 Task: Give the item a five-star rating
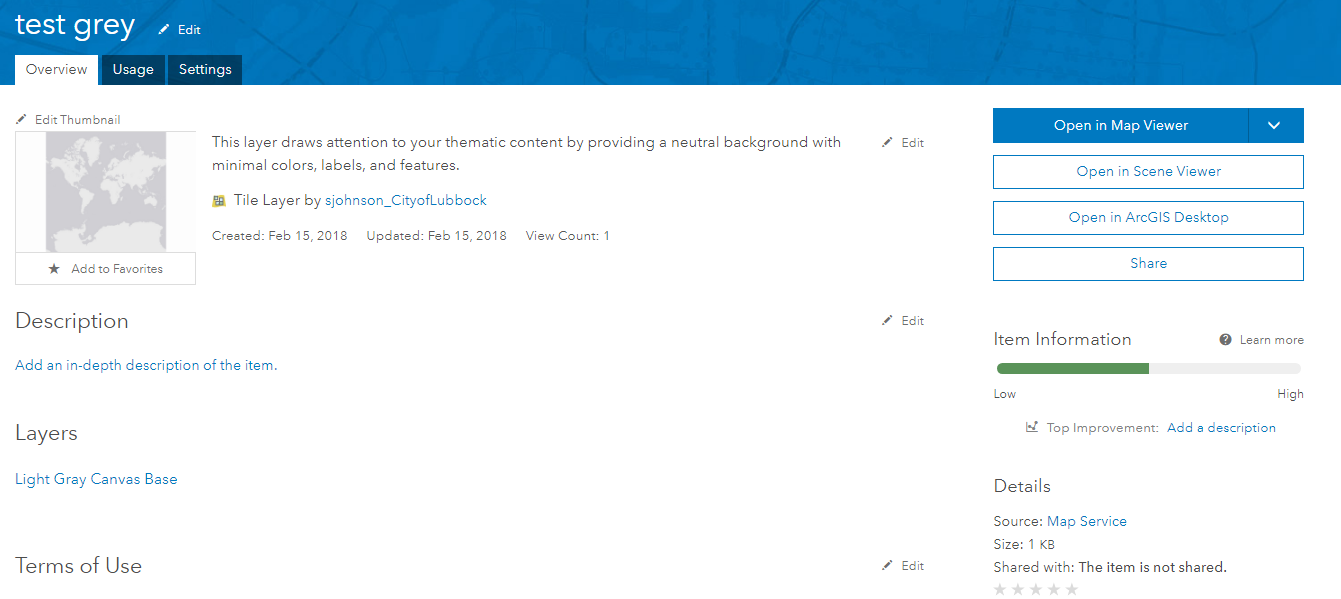(1072, 590)
